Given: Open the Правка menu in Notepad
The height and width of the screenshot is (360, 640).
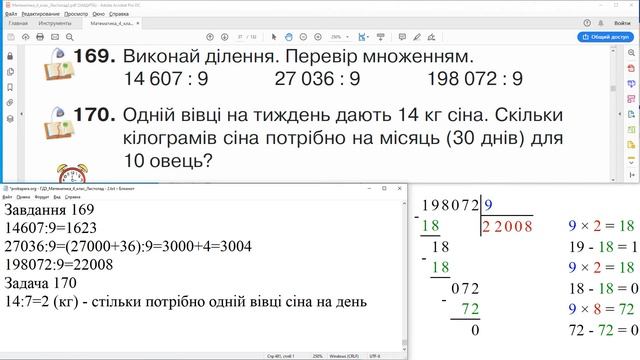Looking at the screenshot, I should pos(23,197).
